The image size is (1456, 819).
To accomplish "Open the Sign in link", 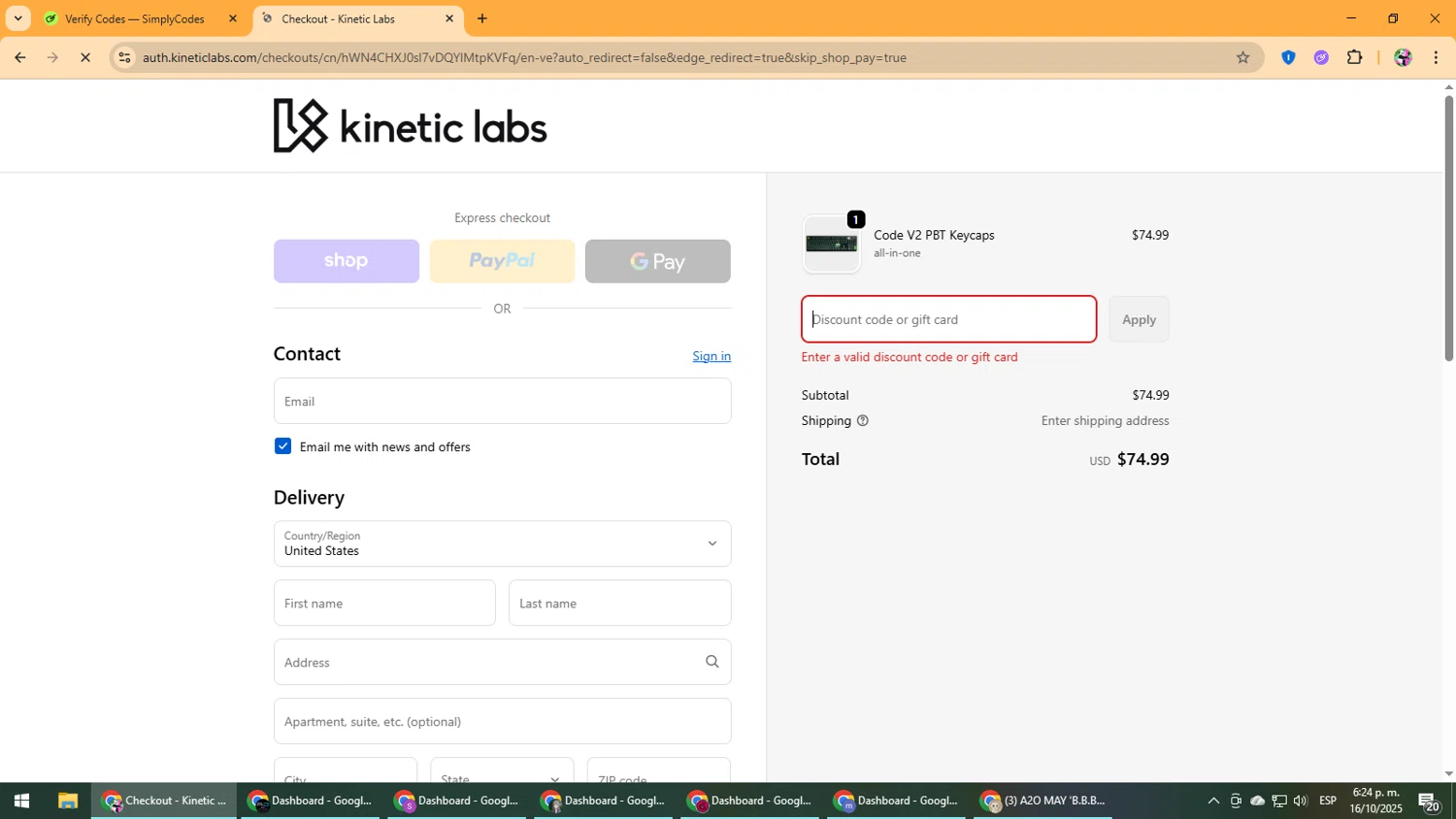I will click(x=711, y=356).
